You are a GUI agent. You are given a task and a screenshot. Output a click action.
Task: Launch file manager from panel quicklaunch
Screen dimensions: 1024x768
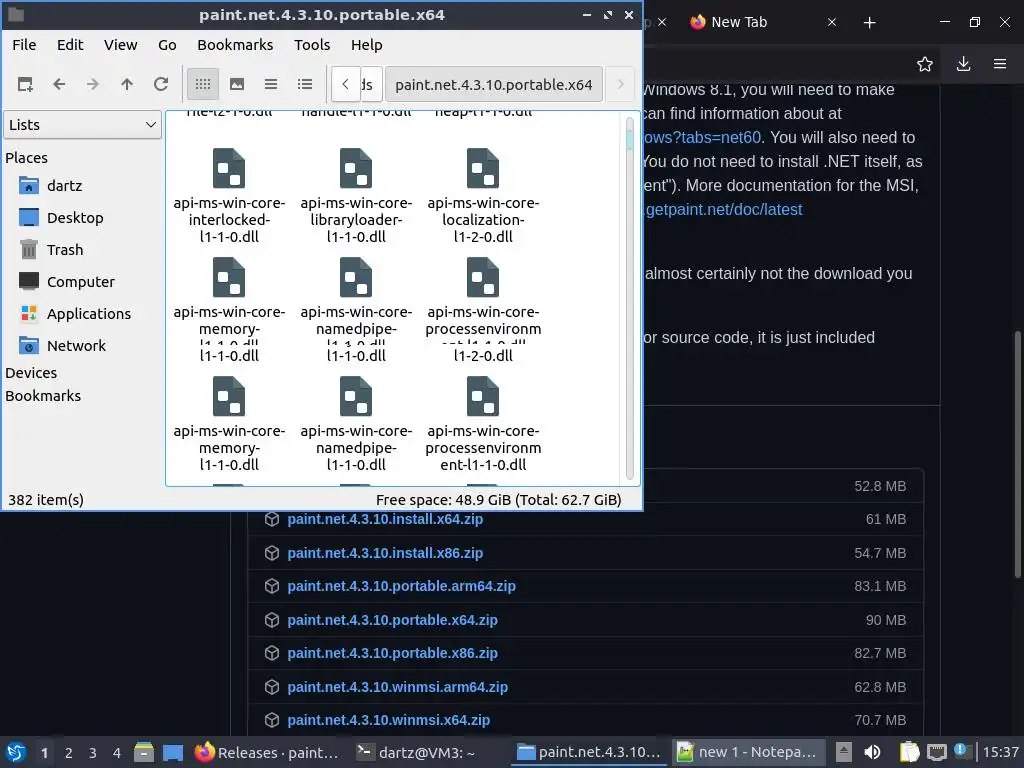(144, 752)
